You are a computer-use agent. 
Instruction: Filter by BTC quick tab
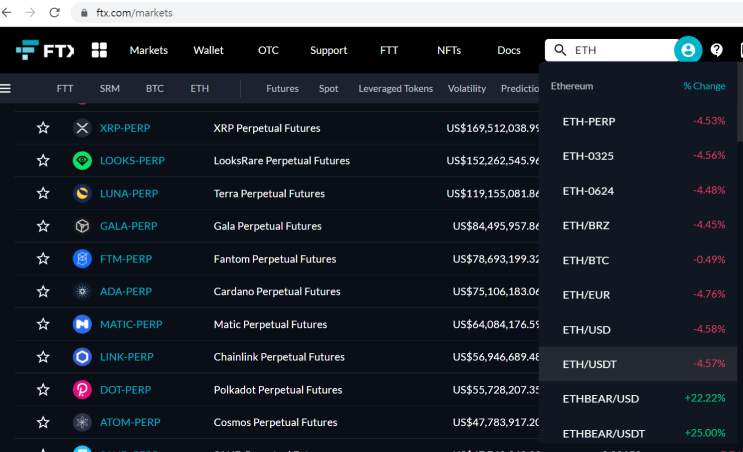click(154, 89)
